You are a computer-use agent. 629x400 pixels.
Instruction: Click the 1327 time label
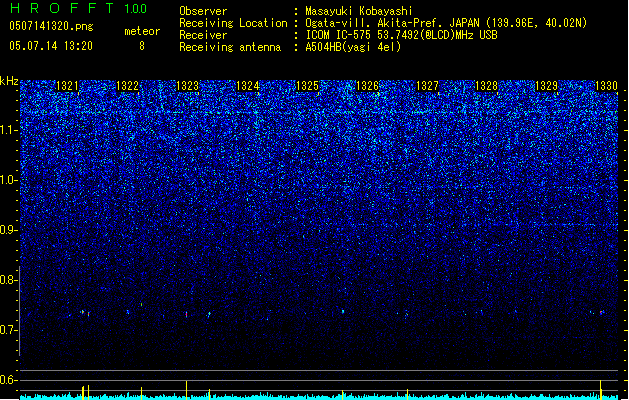428,86
